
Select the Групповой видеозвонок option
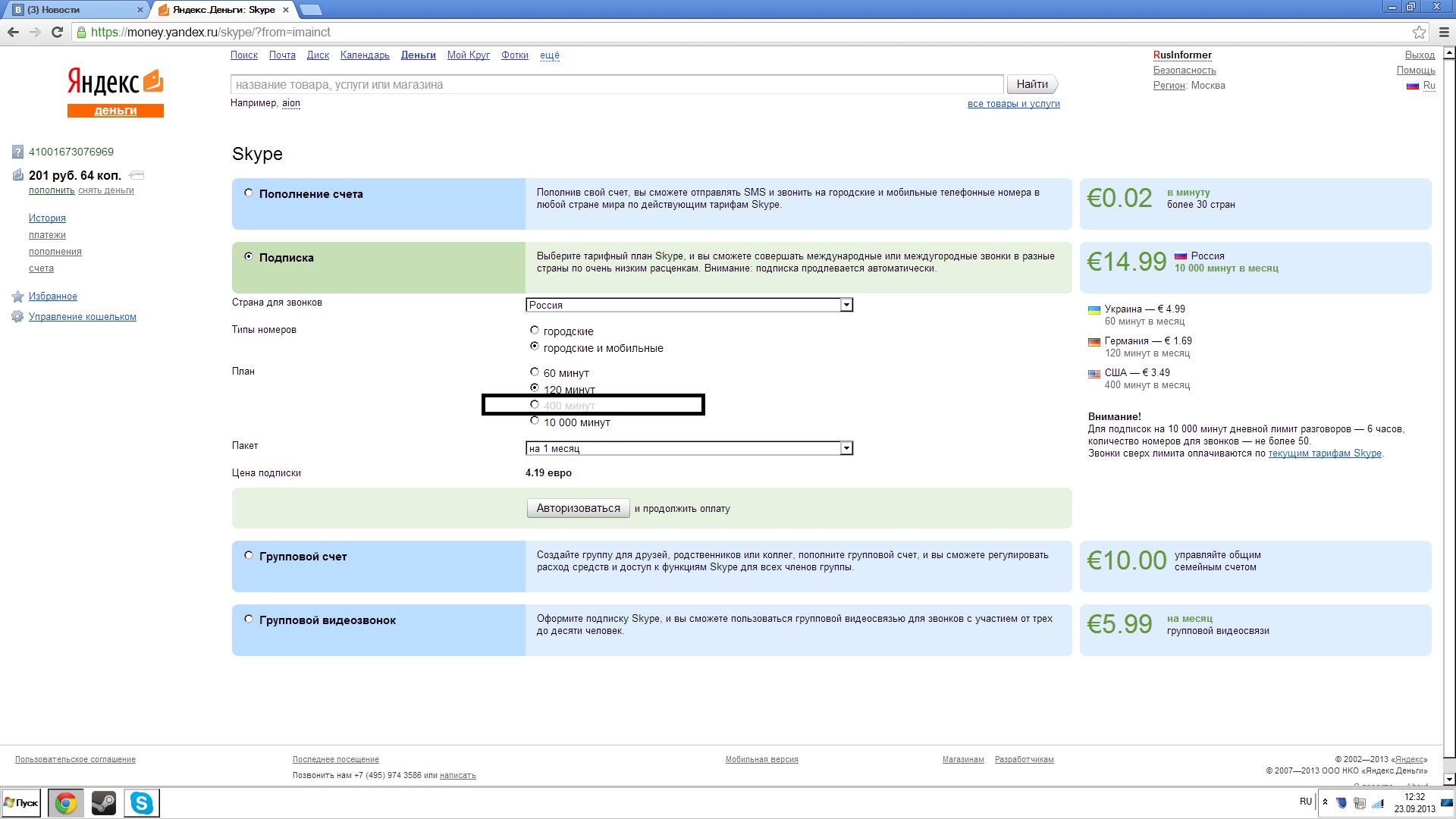[x=249, y=620]
